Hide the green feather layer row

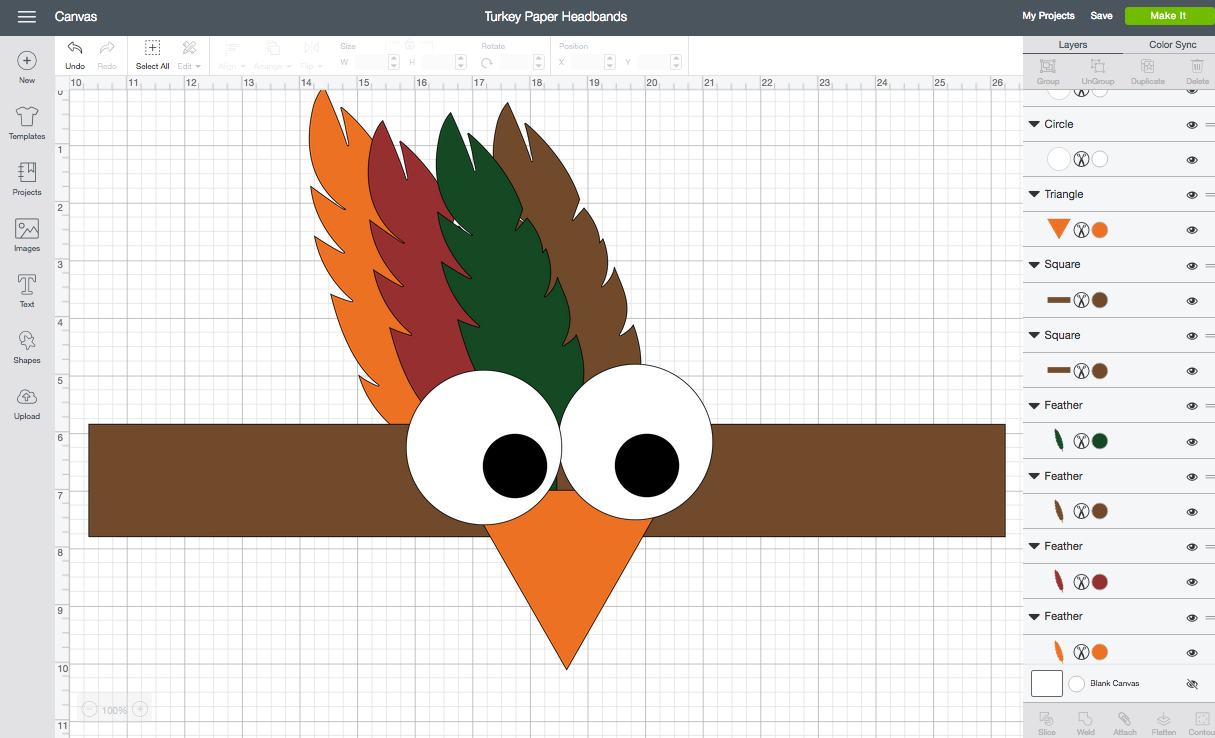(x=1192, y=441)
